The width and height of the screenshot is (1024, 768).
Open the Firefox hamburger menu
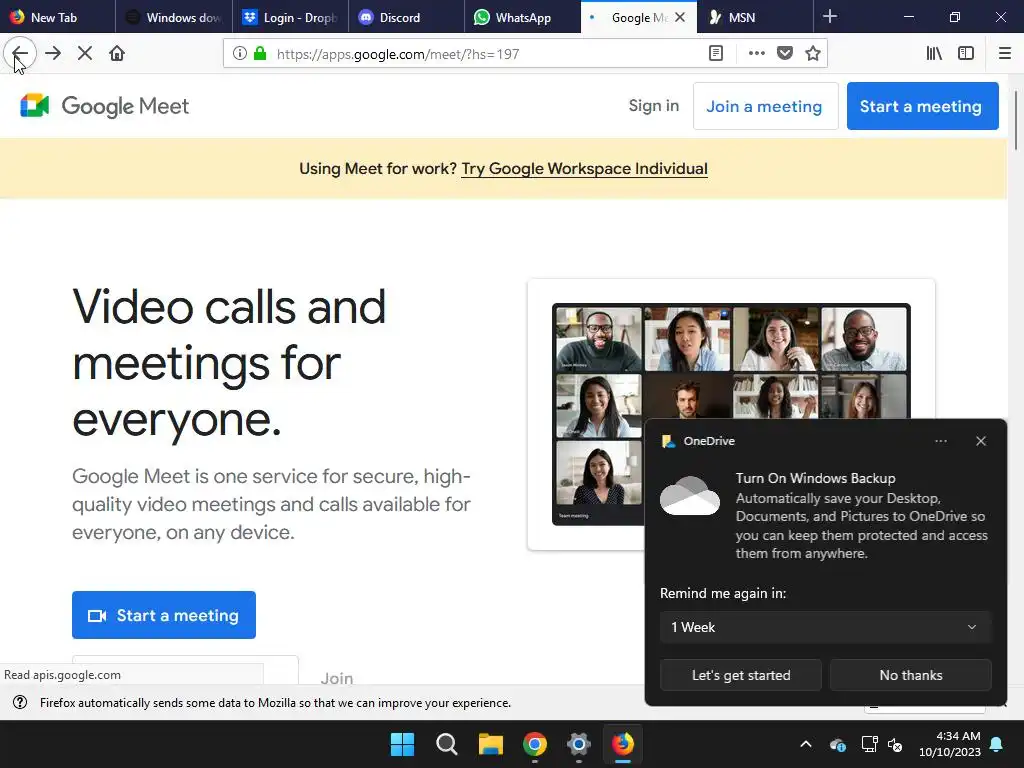1004,54
